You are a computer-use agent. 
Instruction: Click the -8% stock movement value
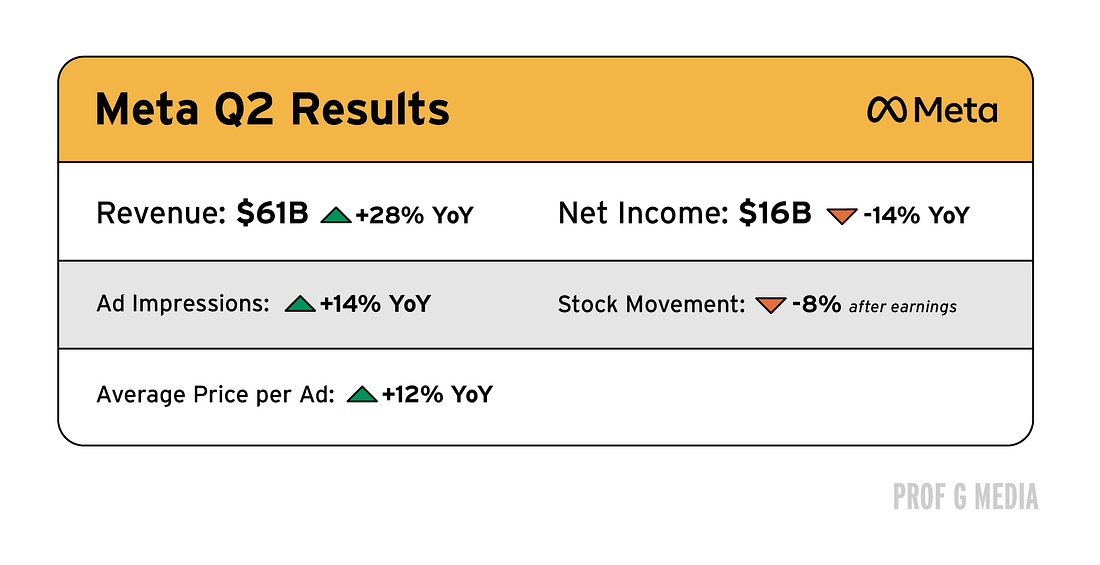(817, 304)
